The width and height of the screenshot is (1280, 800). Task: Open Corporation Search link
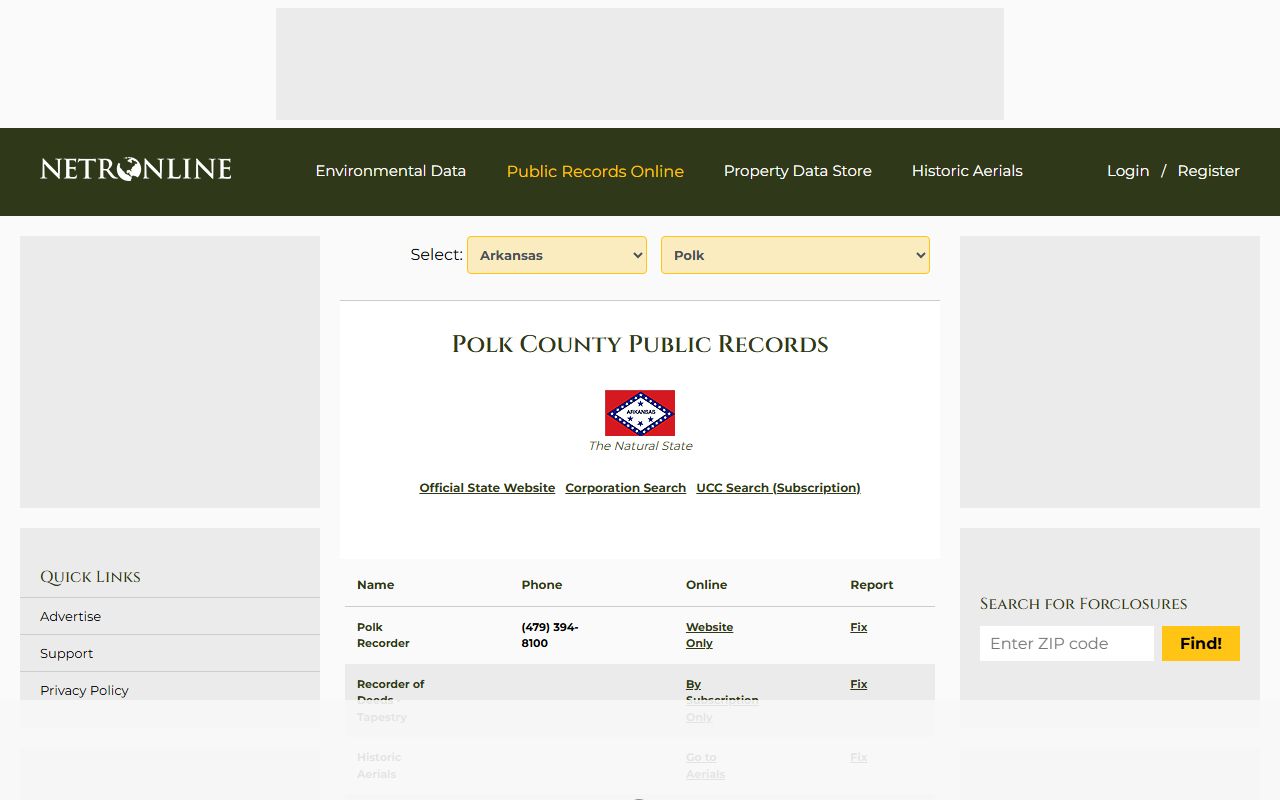click(x=626, y=488)
